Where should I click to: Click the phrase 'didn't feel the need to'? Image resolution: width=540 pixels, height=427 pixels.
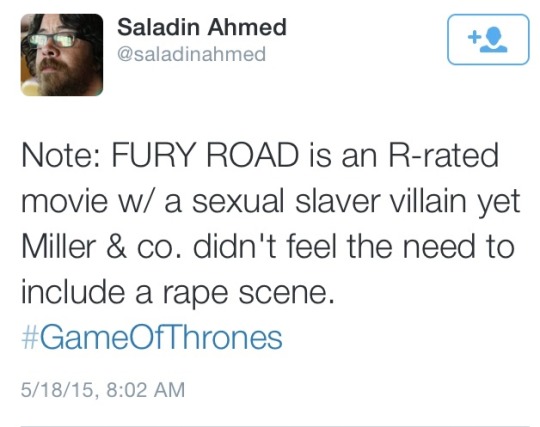pyautogui.click(x=354, y=247)
